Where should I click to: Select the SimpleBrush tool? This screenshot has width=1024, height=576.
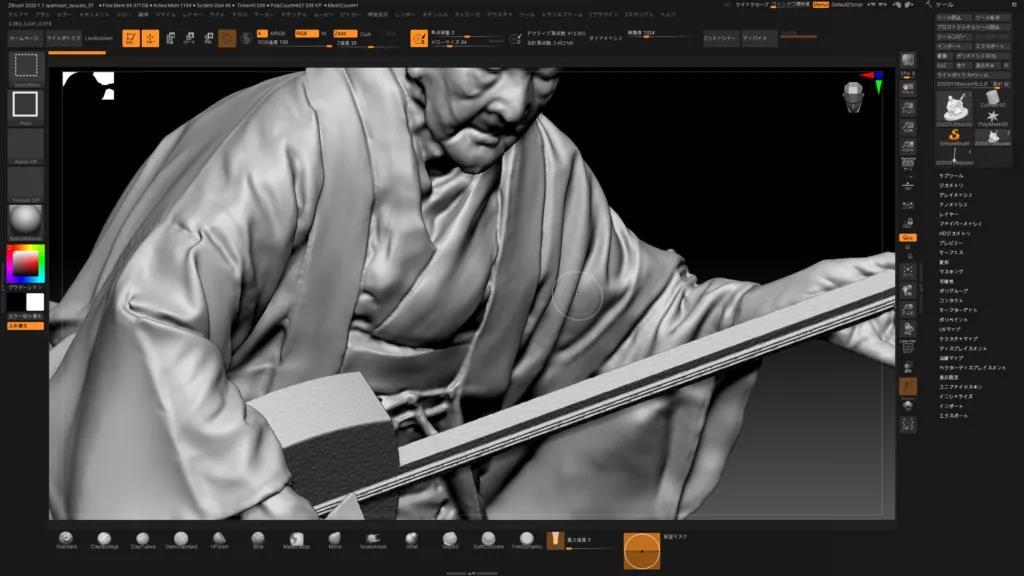954,137
